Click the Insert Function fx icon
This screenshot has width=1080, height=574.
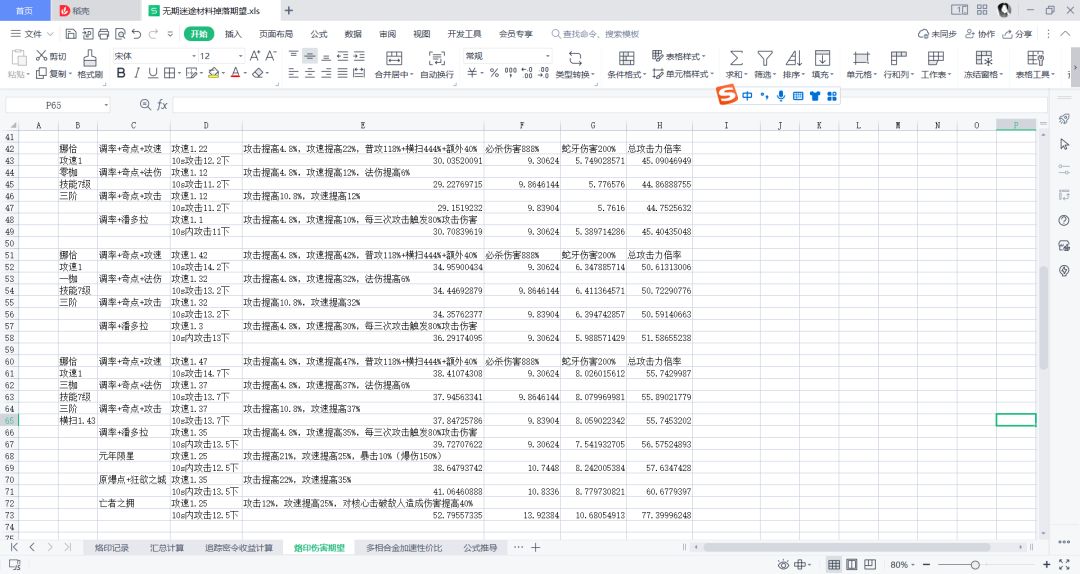coord(163,105)
